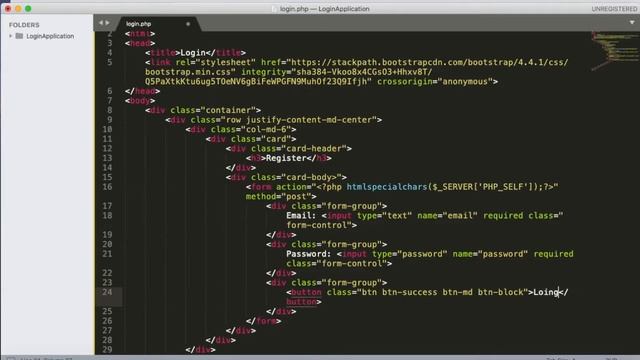640x360 pixels.
Task: Click line number 16 in gutter
Action: coord(107,187)
